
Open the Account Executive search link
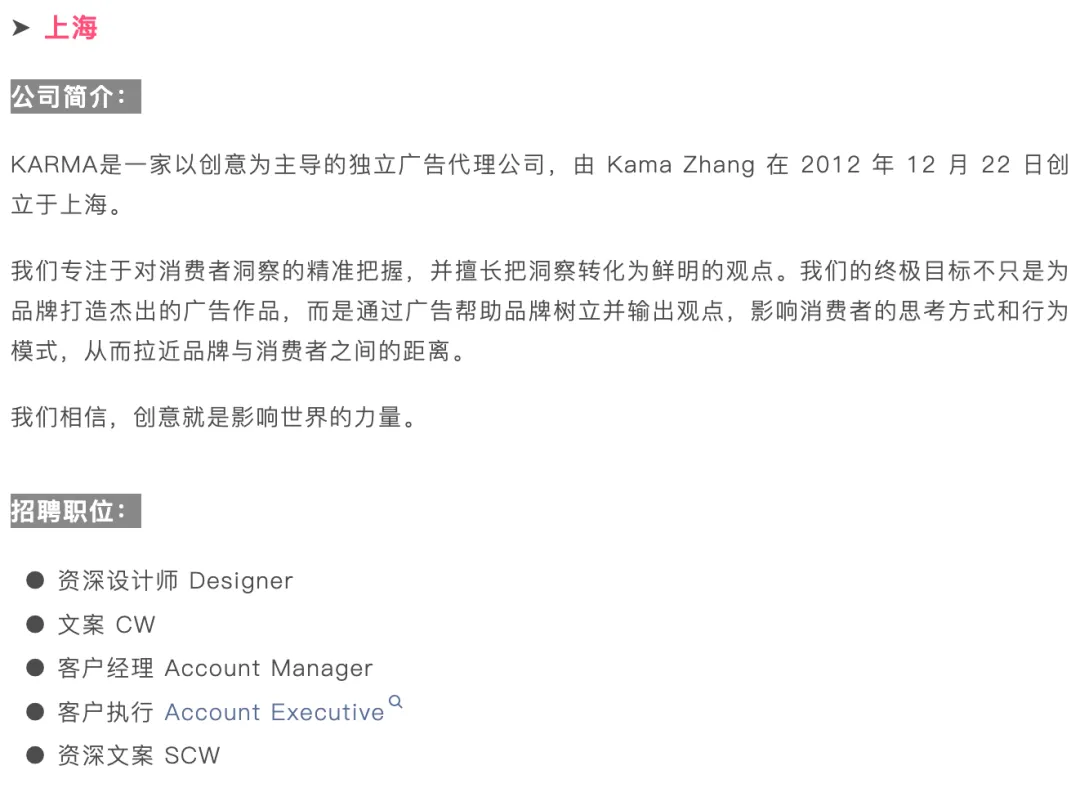pos(274,712)
